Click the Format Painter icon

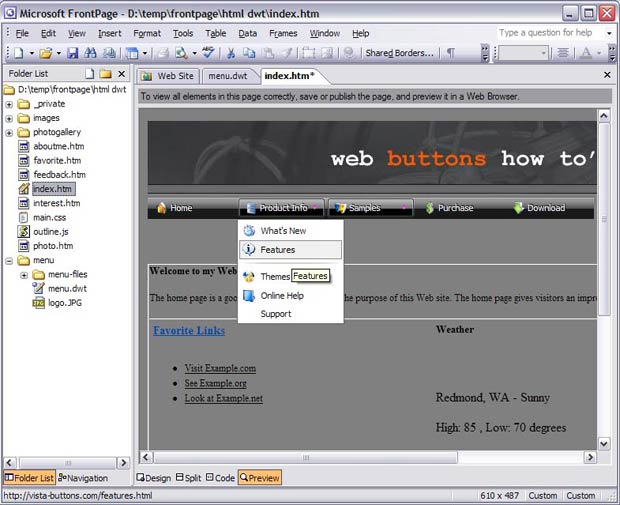click(287, 53)
